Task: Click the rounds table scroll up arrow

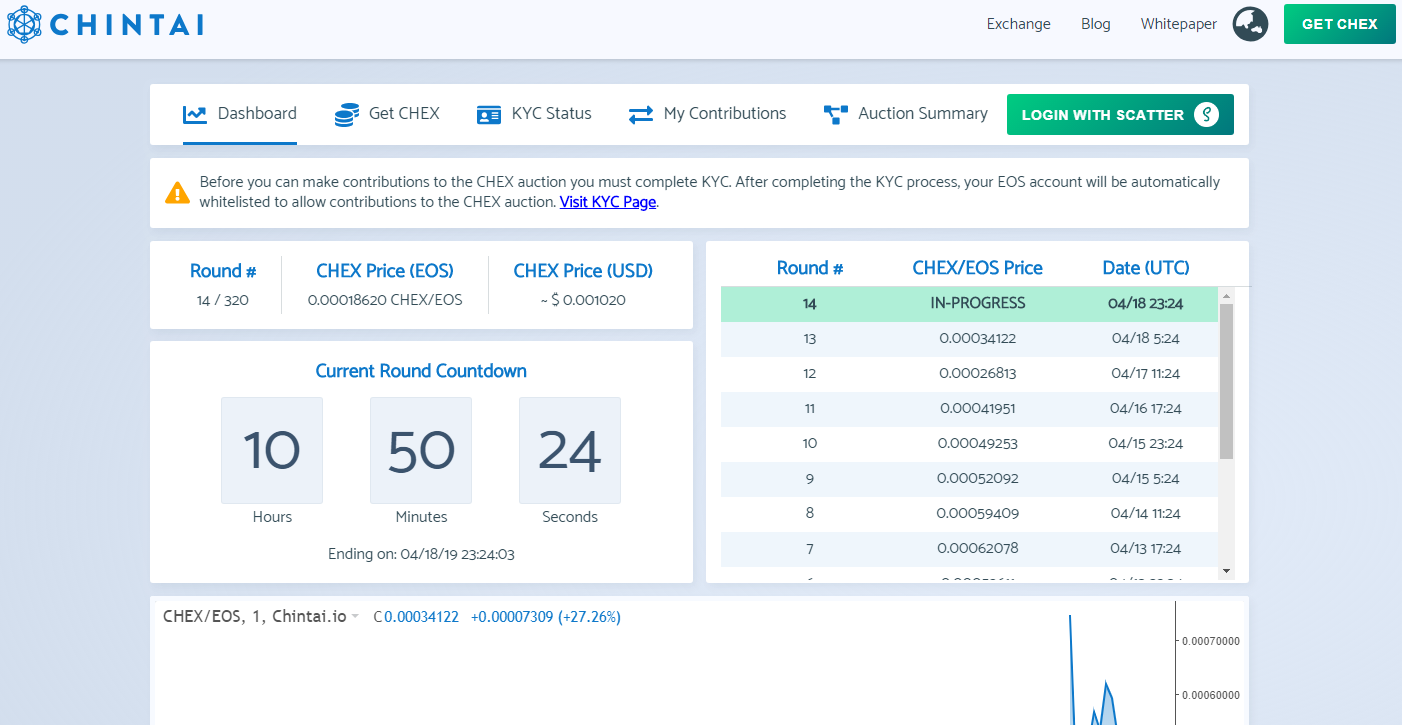Action: pyautogui.click(x=1226, y=295)
